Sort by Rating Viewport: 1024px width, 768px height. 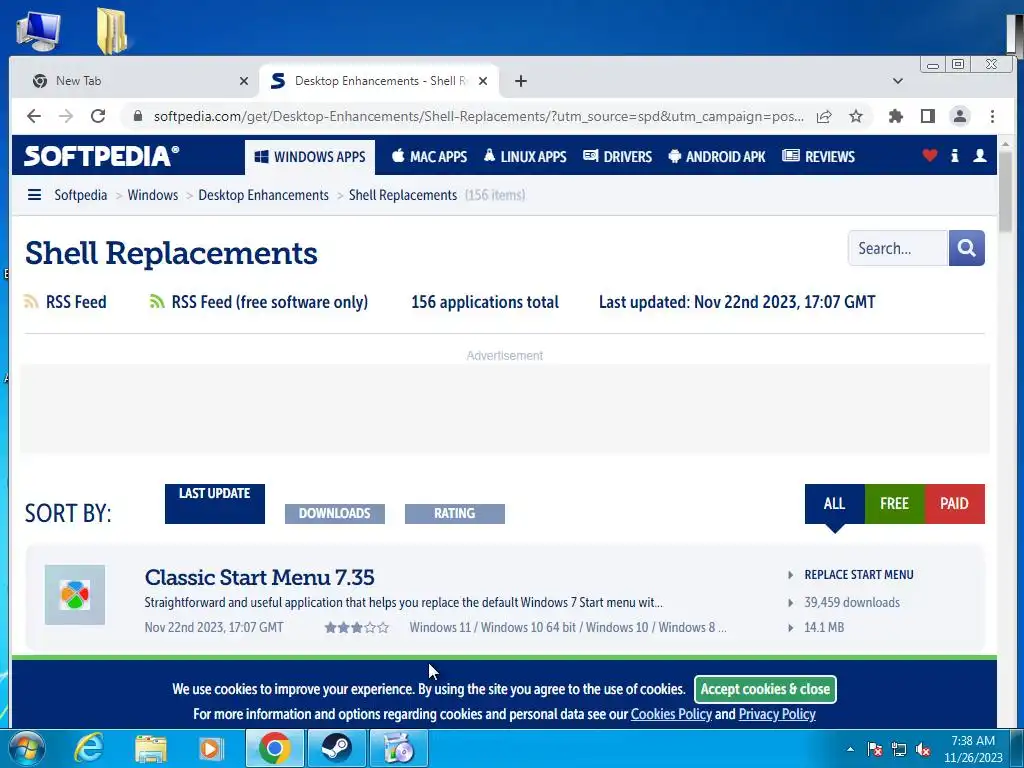point(455,513)
